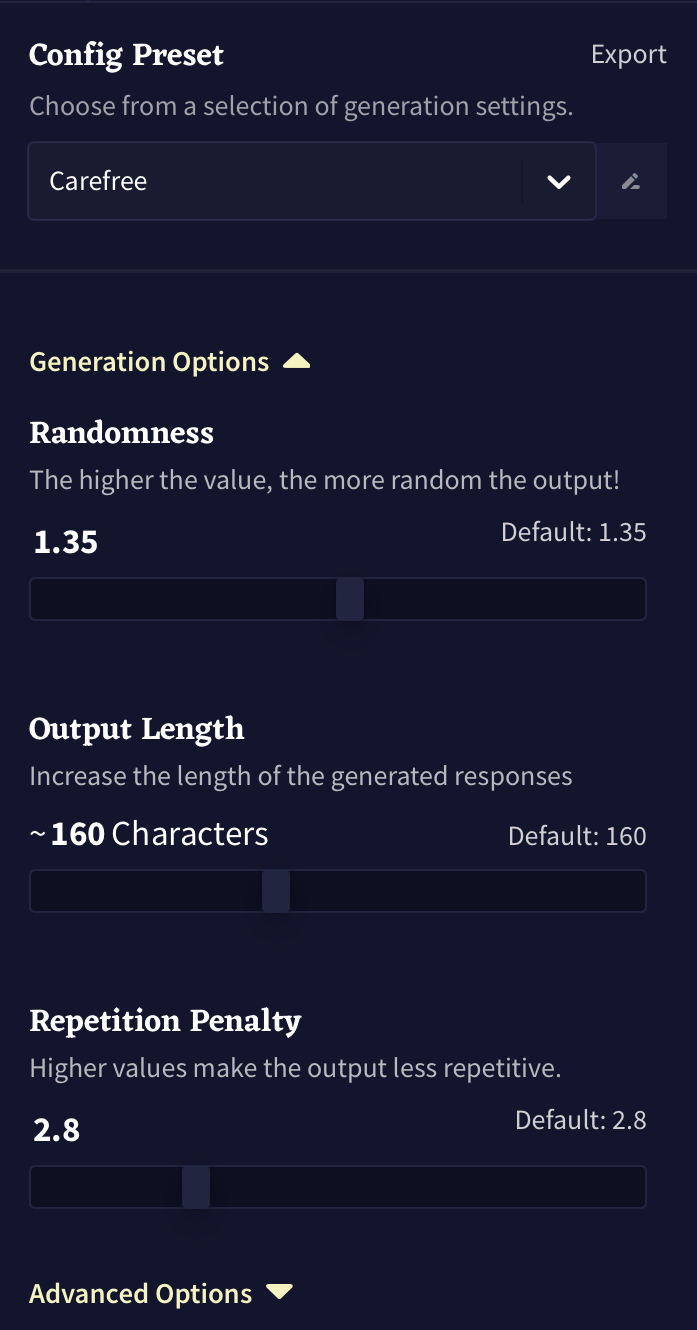Viewport: 697px width, 1330px height.
Task: Click the chevron arrow in the preset selector
Action: tap(558, 182)
